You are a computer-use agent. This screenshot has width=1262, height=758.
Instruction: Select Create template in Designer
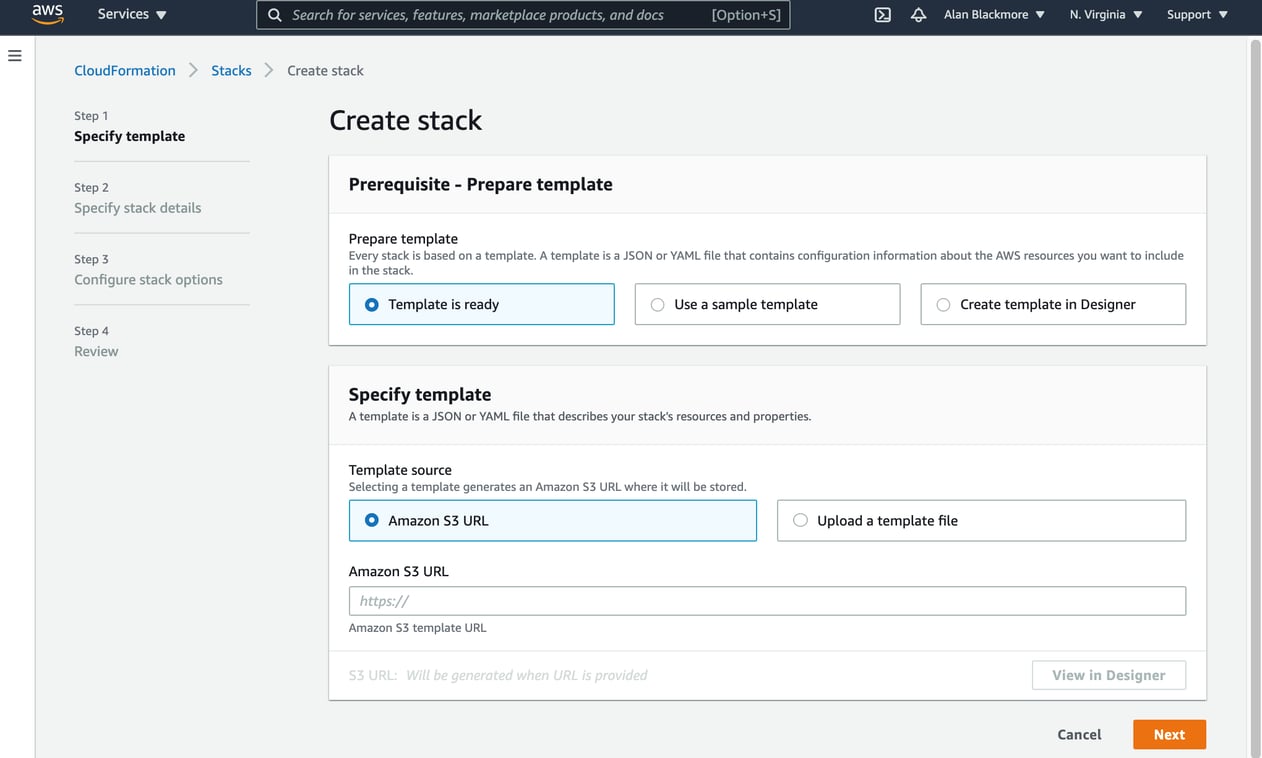(x=943, y=304)
